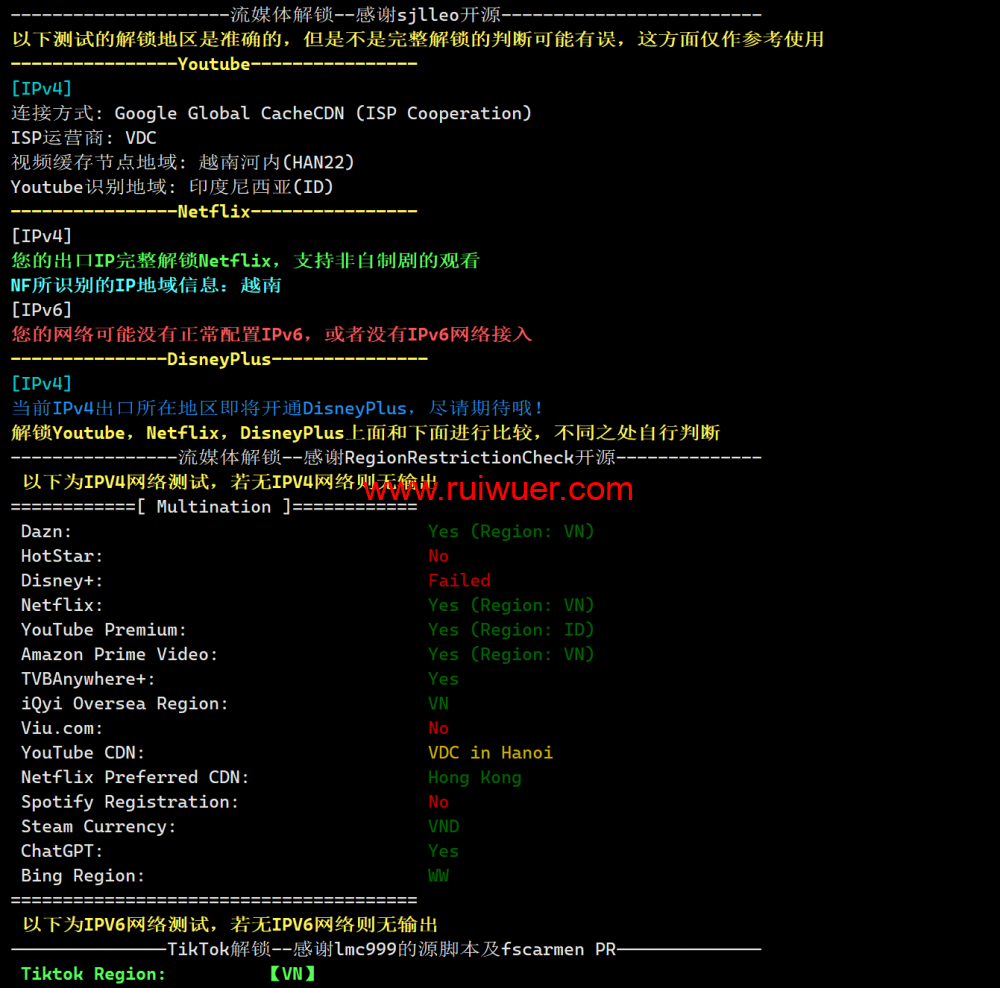Click the yellow DisneyPlus section header
1000x988 pixels.
point(219,359)
